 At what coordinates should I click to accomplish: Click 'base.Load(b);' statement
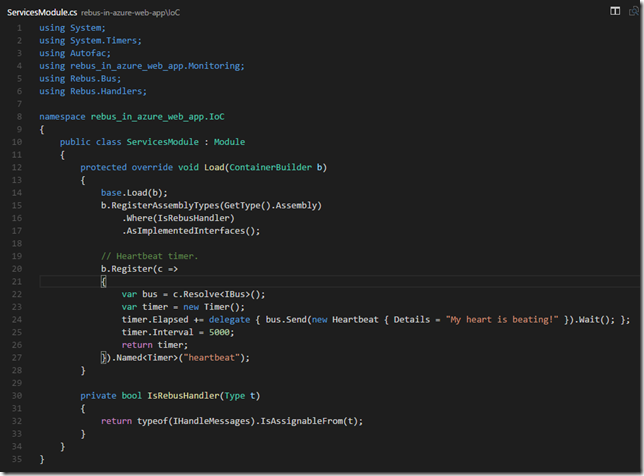pyautogui.click(x=134, y=193)
